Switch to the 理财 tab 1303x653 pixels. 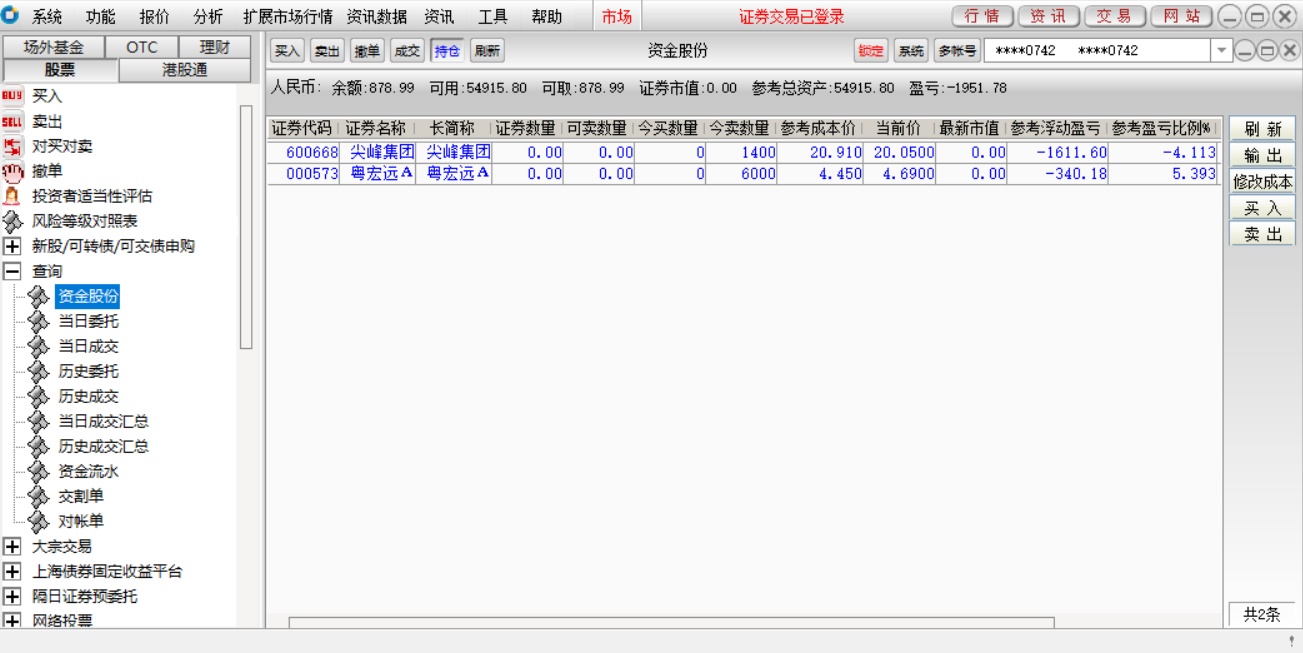214,47
